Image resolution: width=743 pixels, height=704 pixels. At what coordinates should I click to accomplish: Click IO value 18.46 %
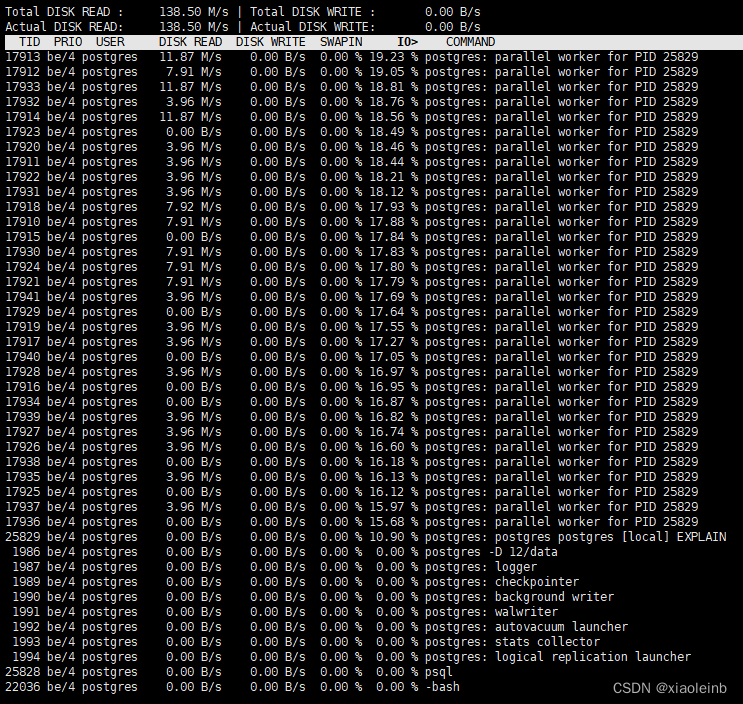(x=394, y=147)
